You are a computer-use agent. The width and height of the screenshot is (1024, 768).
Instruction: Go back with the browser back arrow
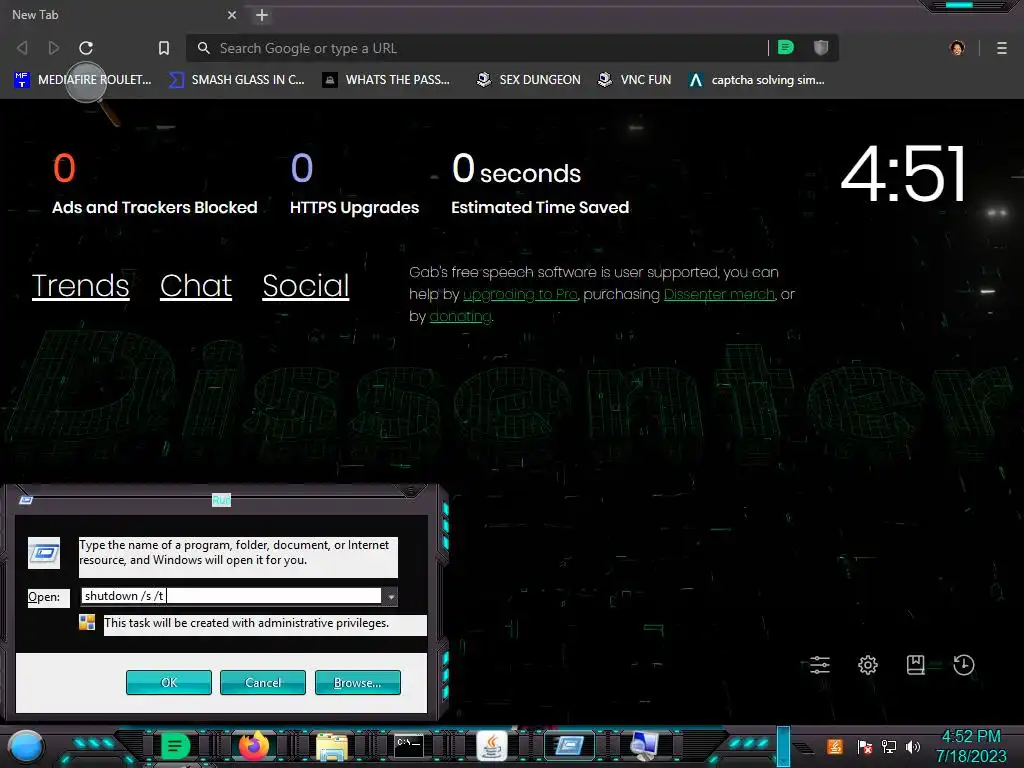click(22, 48)
